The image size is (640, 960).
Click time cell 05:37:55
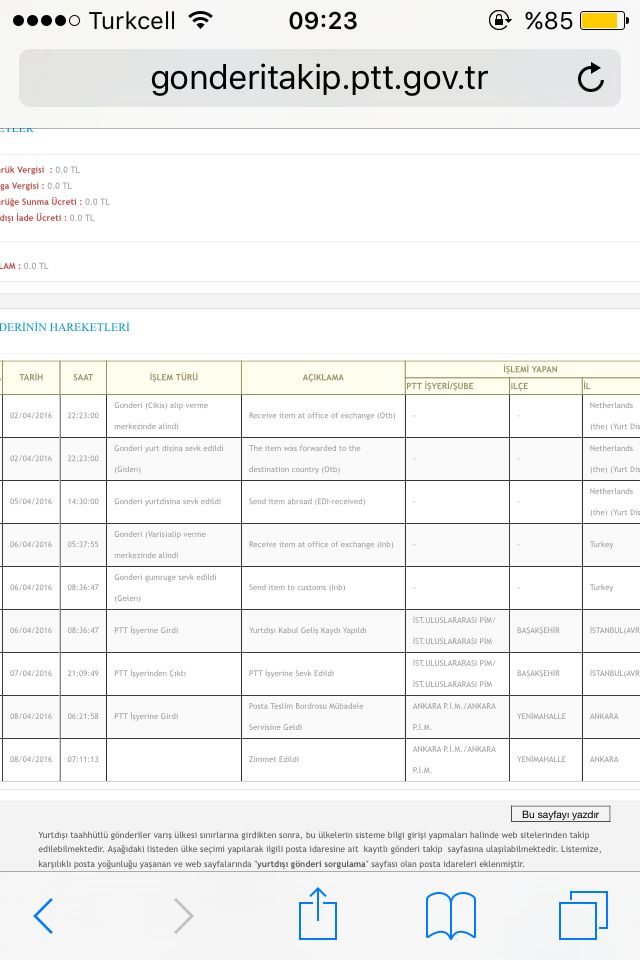click(x=83, y=544)
